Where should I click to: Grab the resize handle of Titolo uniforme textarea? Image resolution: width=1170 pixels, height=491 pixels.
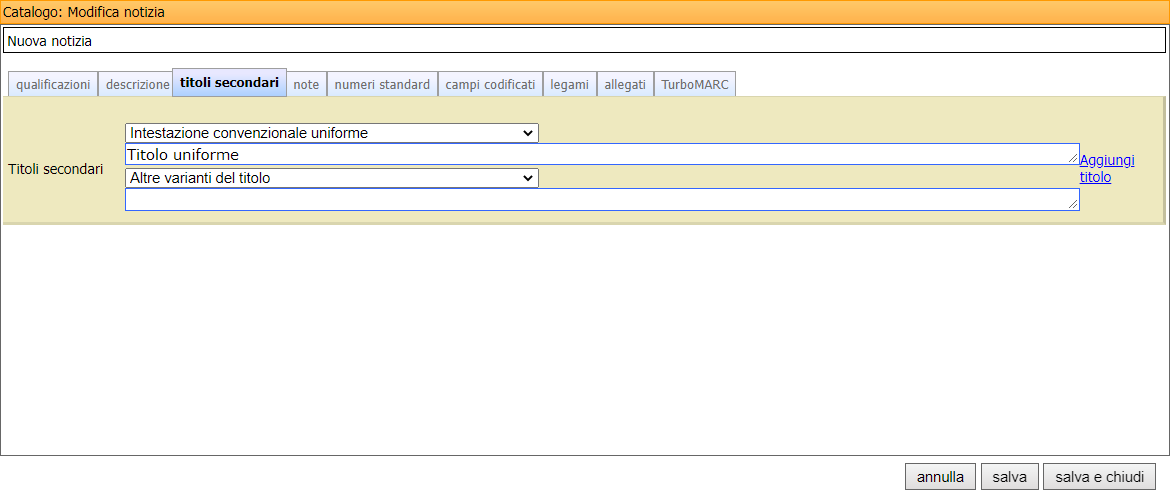(1073, 159)
